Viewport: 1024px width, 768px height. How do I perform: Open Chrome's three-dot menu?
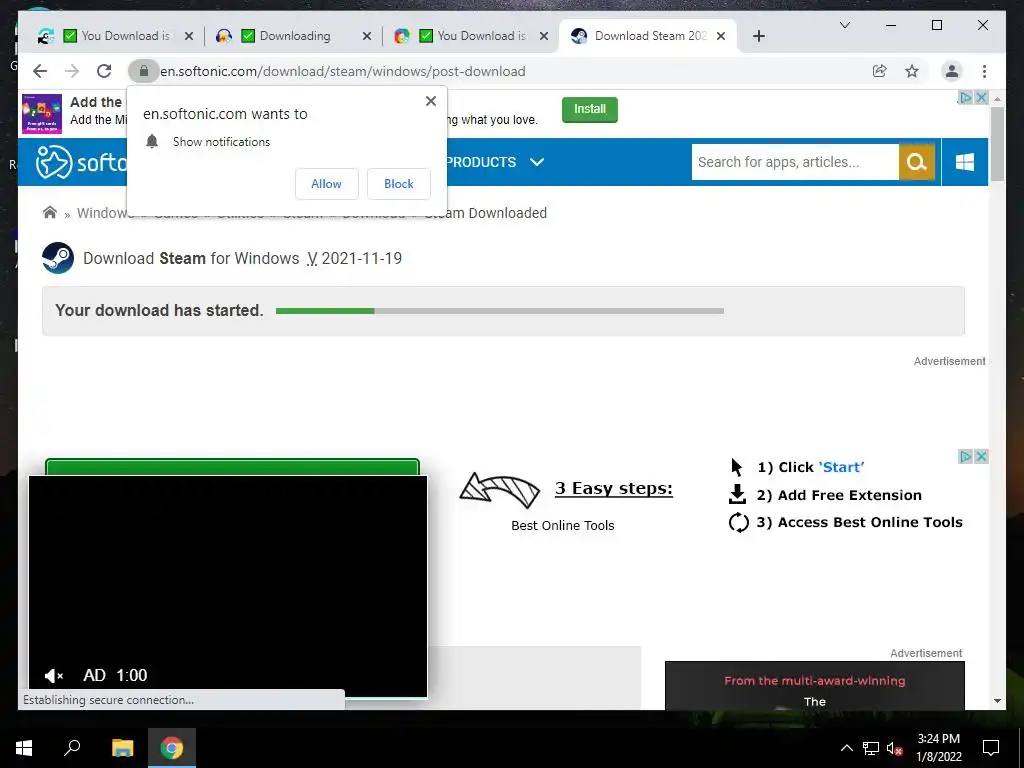[x=984, y=71]
